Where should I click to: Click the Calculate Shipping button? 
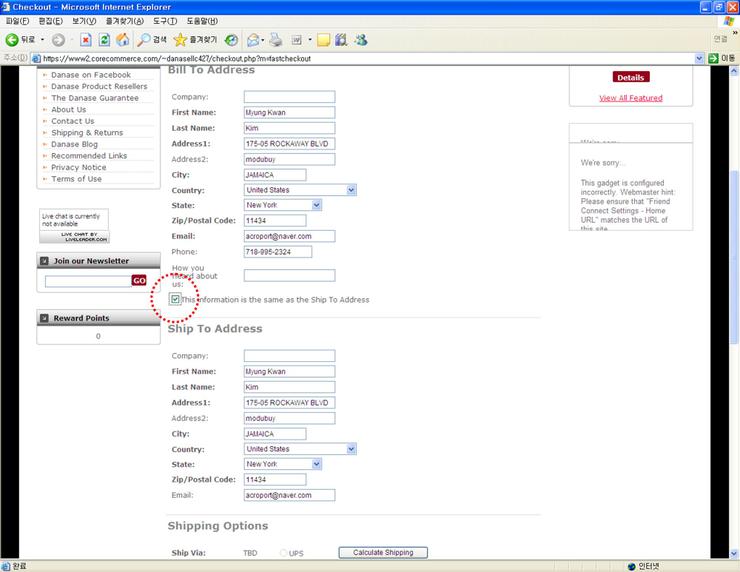pyautogui.click(x=383, y=553)
